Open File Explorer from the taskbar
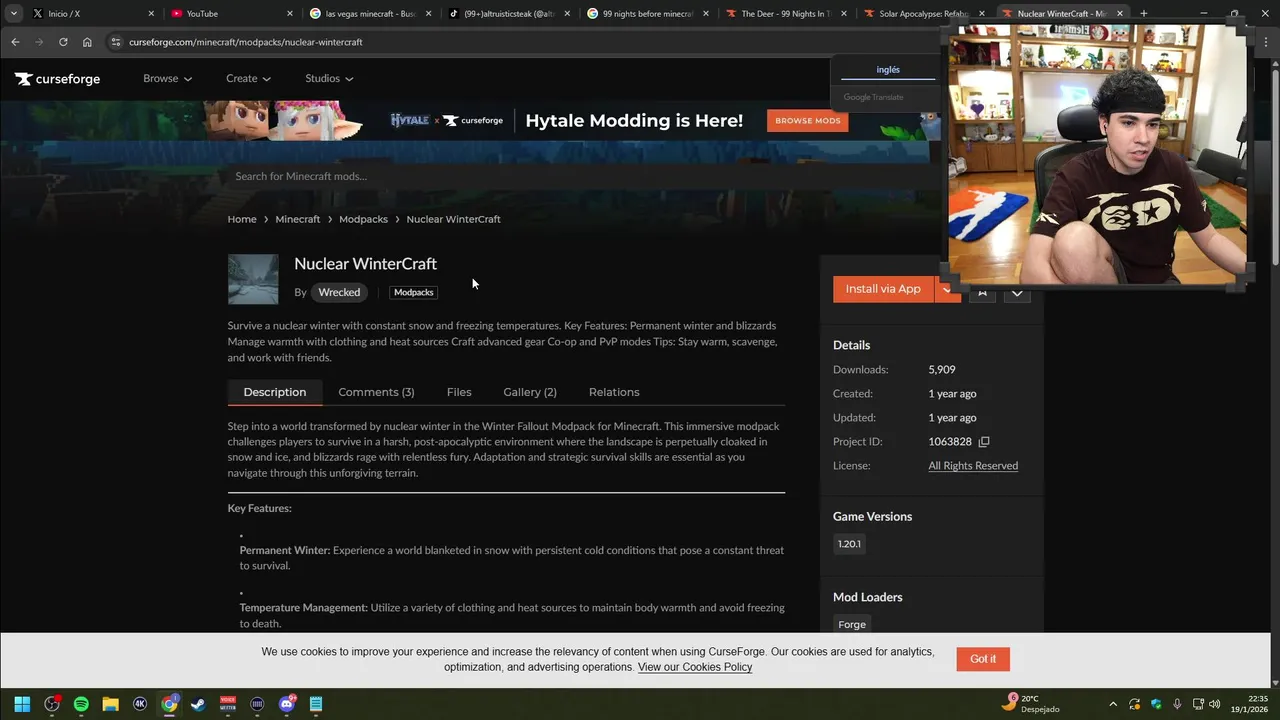Viewport: 1280px width, 720px height. [110, 704]
